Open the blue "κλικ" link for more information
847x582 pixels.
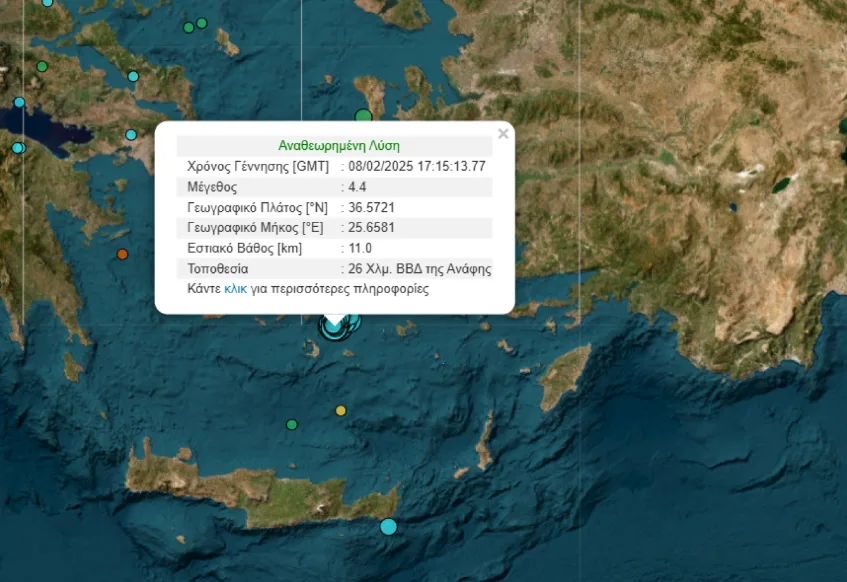click(x=235, y=289)
